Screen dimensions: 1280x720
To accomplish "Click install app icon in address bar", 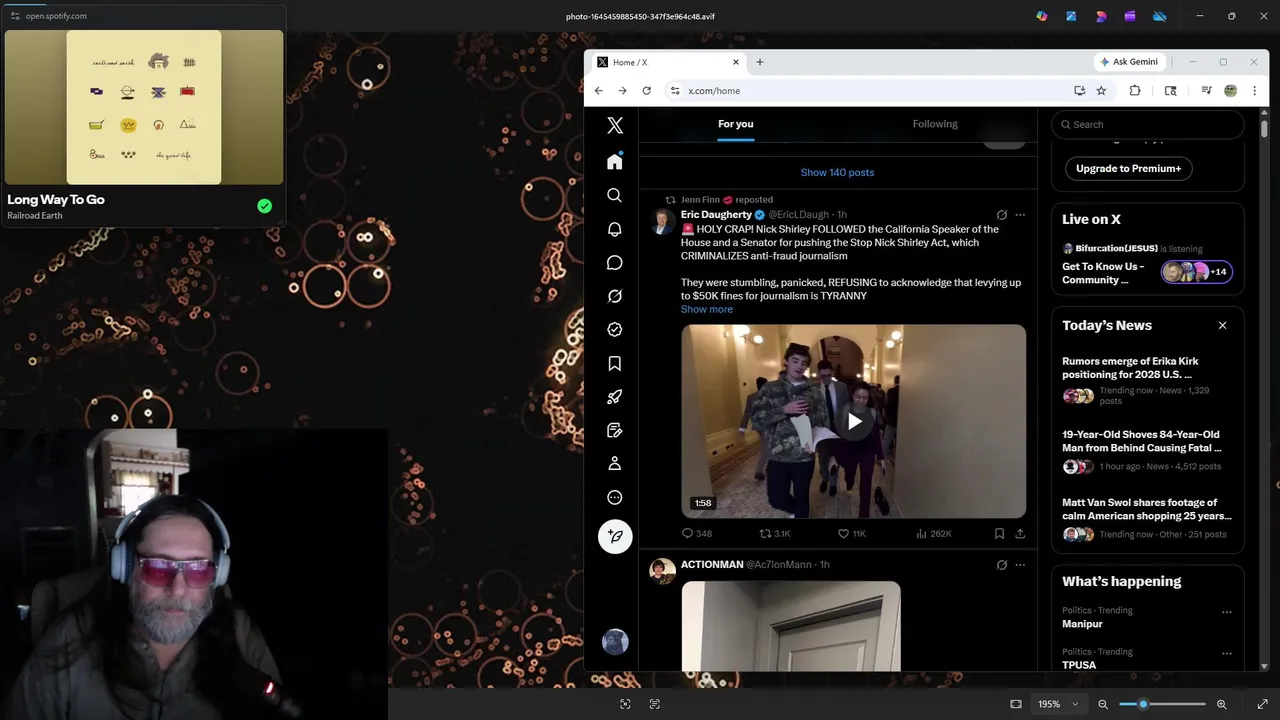I will 1079,91.
